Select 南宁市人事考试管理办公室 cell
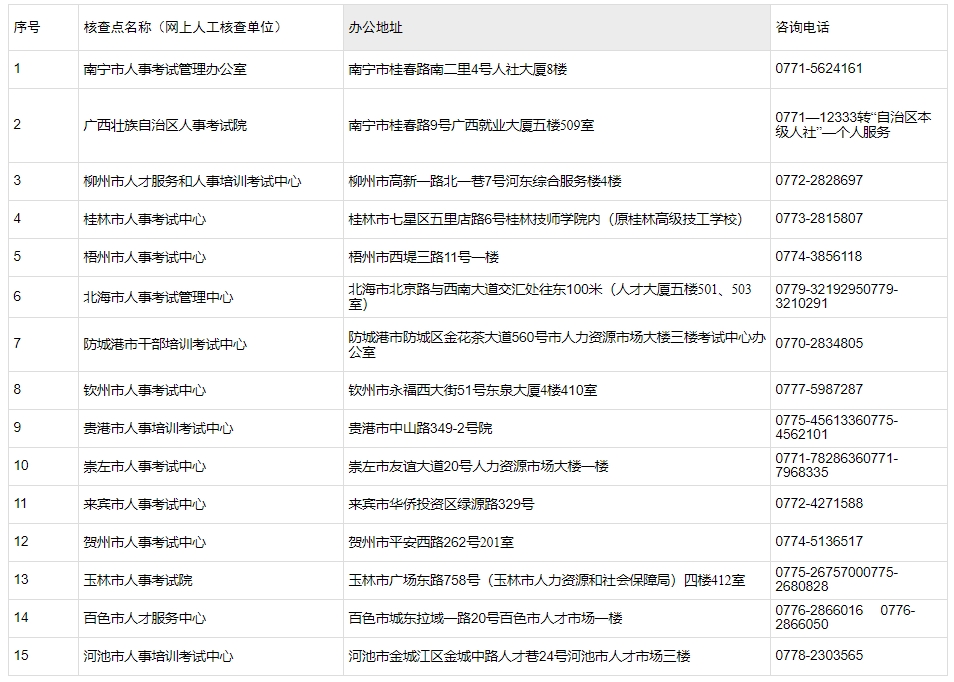954x682 pixels. [x=165, y=69]
